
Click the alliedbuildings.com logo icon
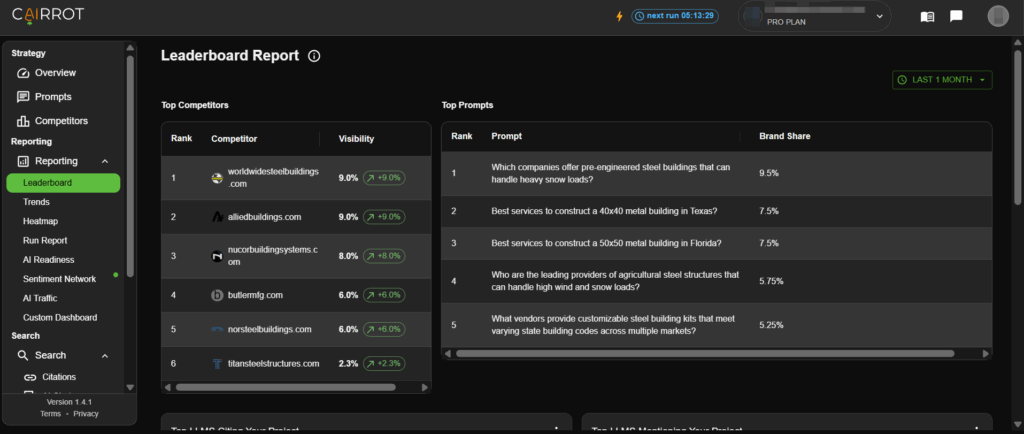point(217,217)
